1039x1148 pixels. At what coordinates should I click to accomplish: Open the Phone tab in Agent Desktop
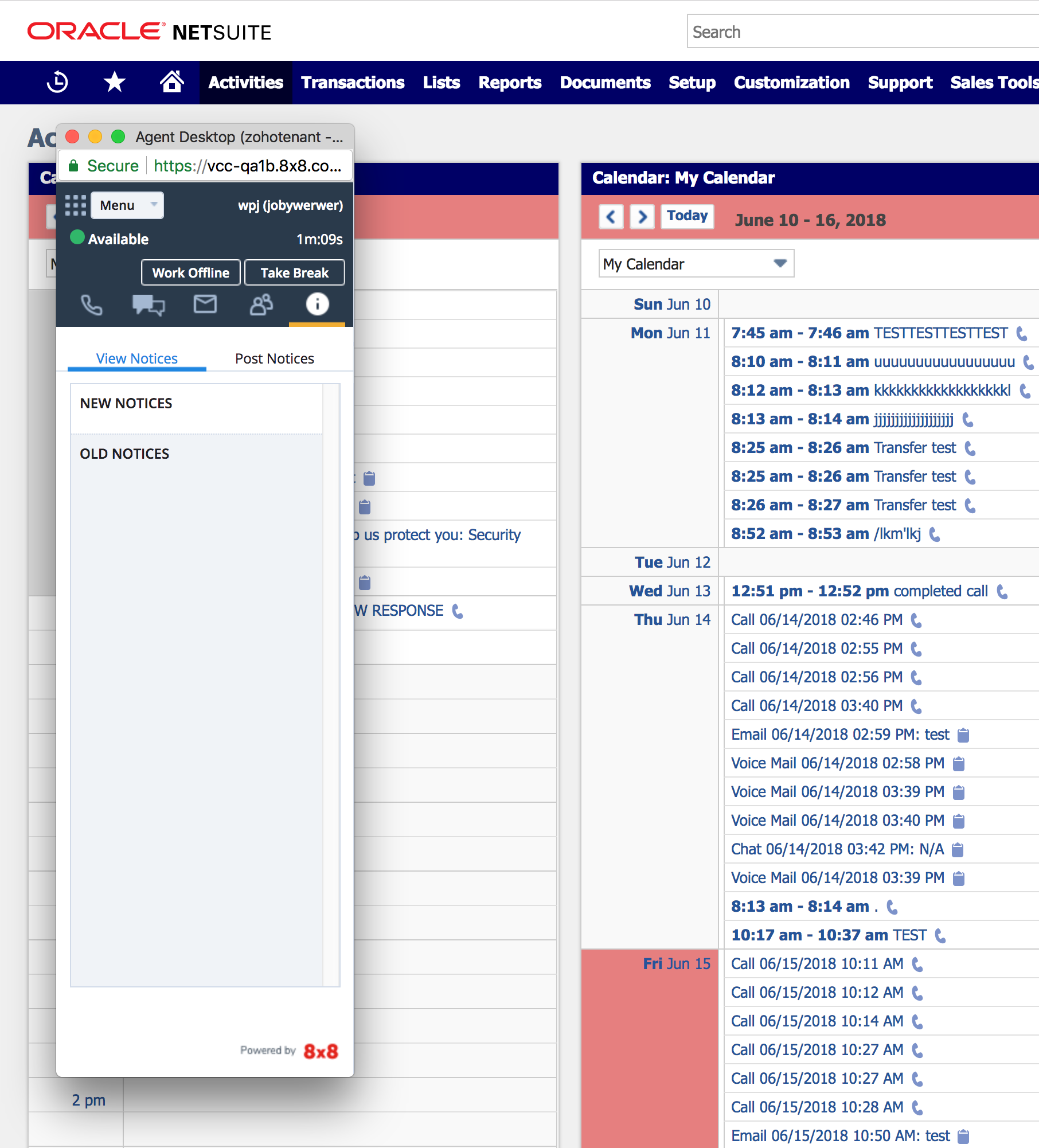pyautogui.click(x=92, y=304)
